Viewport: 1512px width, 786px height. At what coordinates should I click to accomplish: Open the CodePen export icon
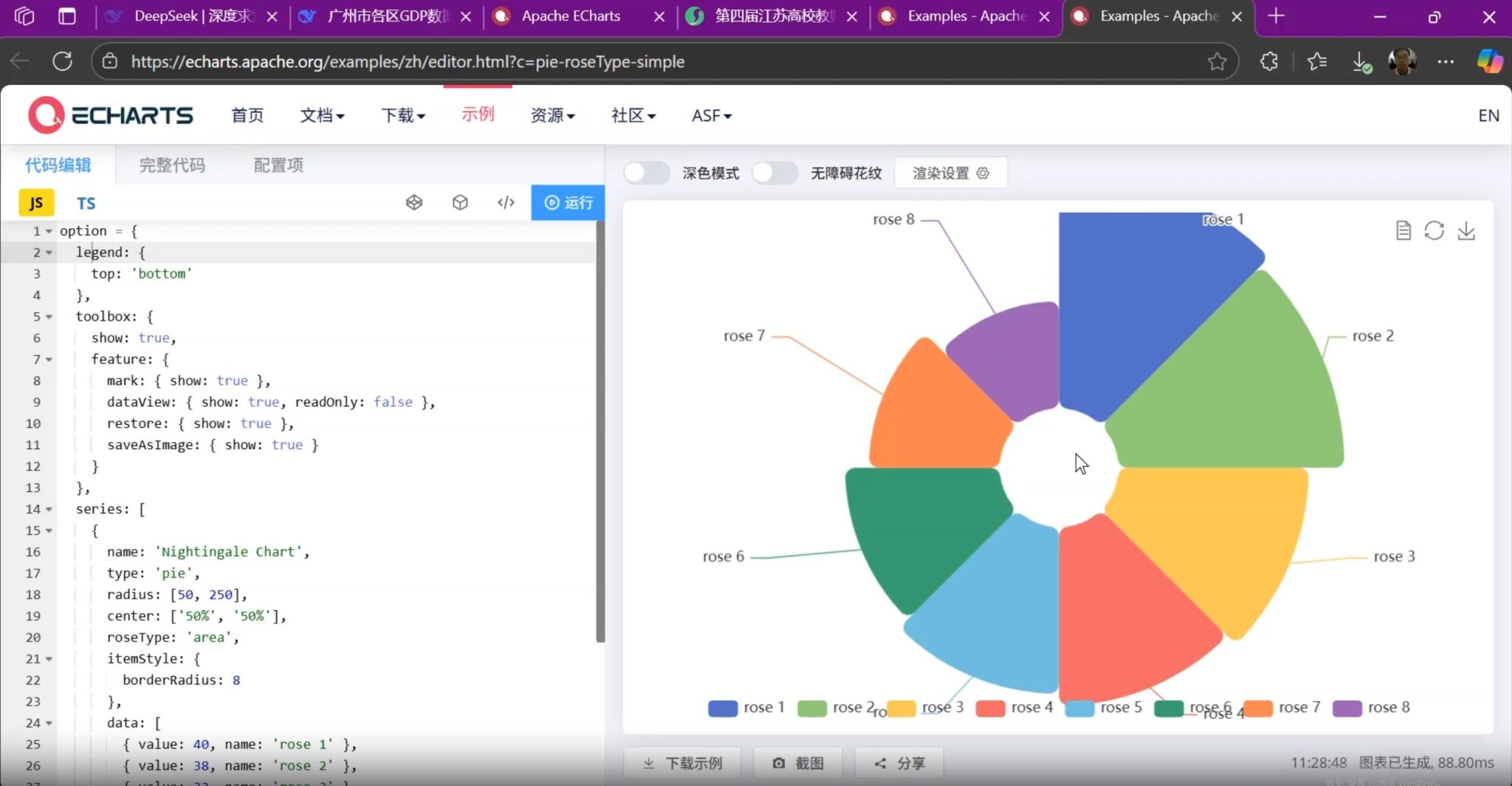click(x=414, y=202)
